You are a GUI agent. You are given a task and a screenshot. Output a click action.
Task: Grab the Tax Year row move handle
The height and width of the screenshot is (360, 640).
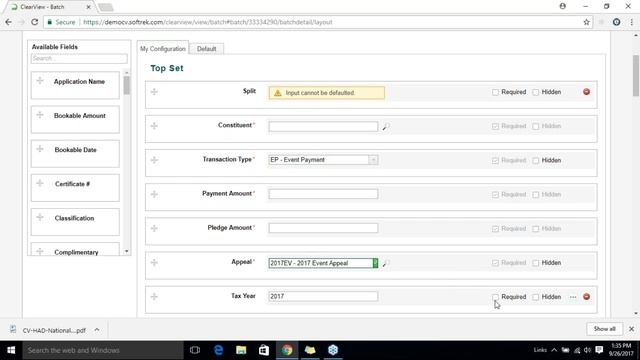[x=154, y=297]
